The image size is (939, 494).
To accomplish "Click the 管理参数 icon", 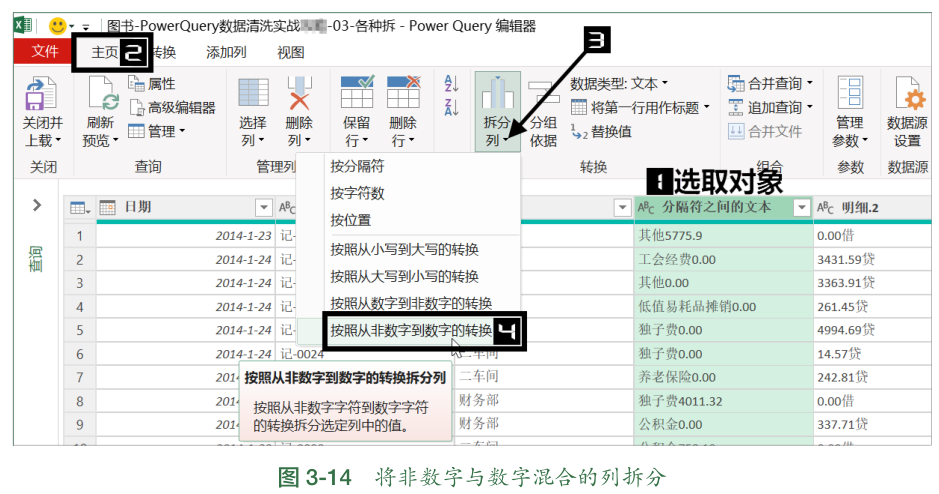I will 850,93.
